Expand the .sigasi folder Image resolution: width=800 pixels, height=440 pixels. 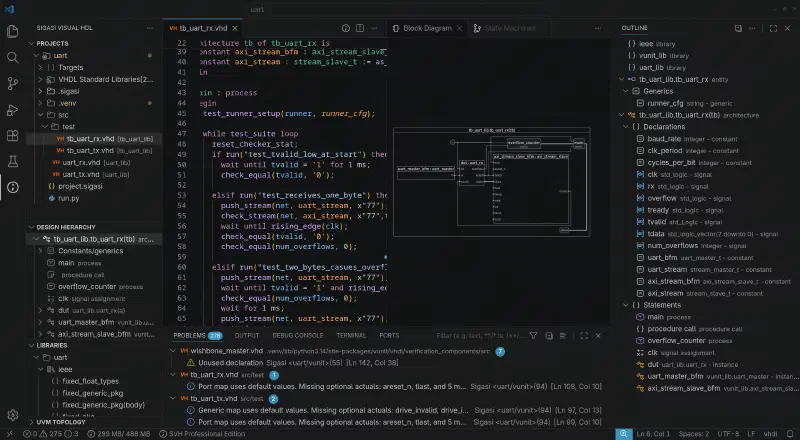[x=40, y=91]
